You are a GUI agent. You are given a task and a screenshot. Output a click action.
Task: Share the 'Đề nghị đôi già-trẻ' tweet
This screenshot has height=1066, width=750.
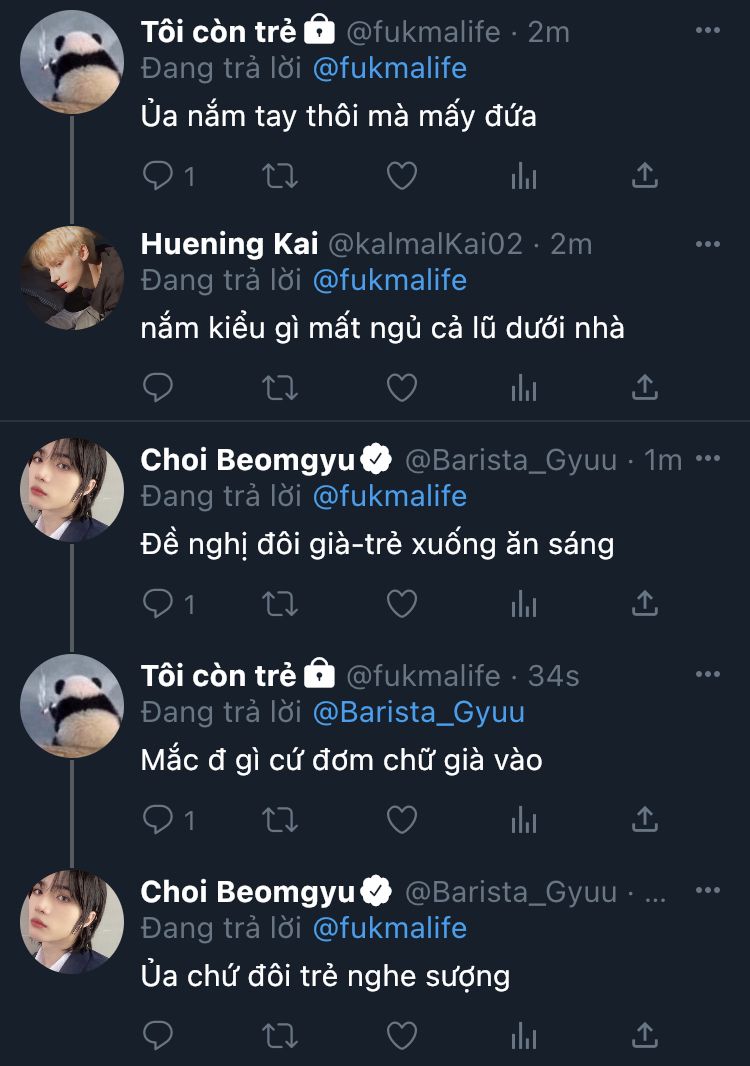point(645,603)
